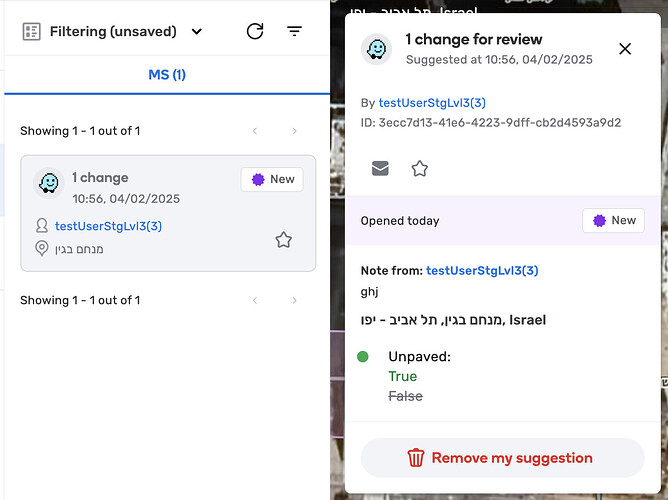
Task: Click the refresh icon in the list header
Action: click(x=255, y=31)
